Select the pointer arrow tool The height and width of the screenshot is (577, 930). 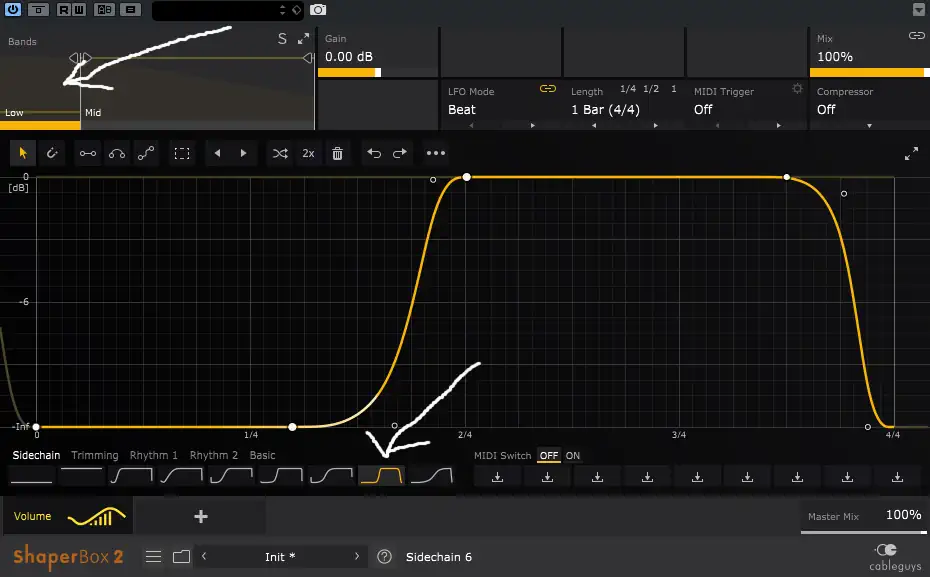coord(23,153)
